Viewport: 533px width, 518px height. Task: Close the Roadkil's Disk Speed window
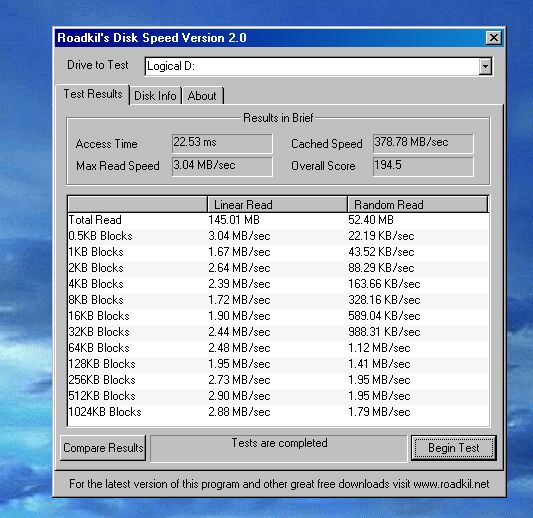493,37
